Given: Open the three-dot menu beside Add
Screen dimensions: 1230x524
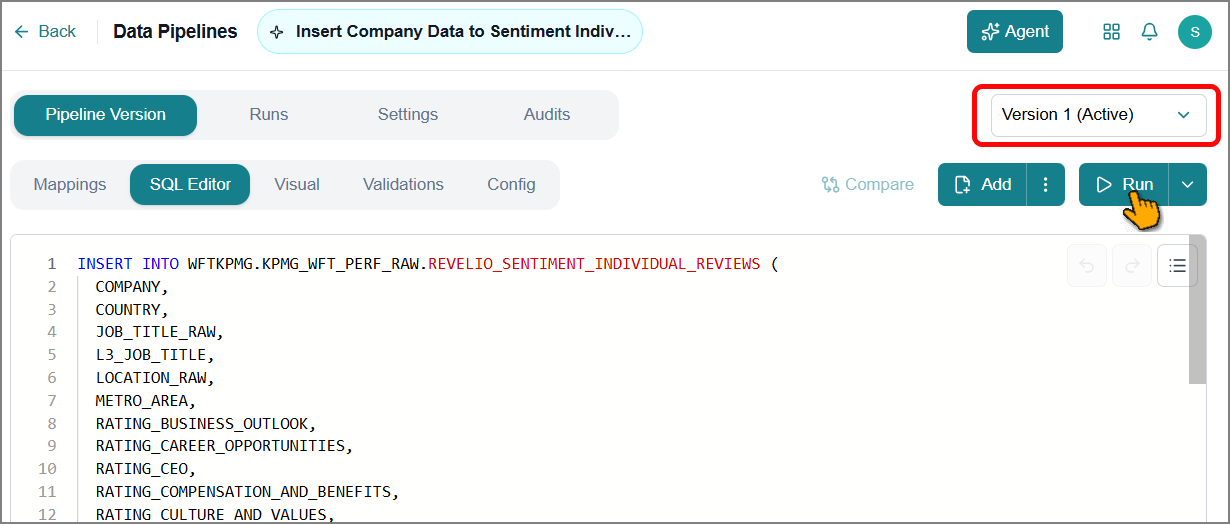Looking at the screenshot, I should [x=1045, y=185].
